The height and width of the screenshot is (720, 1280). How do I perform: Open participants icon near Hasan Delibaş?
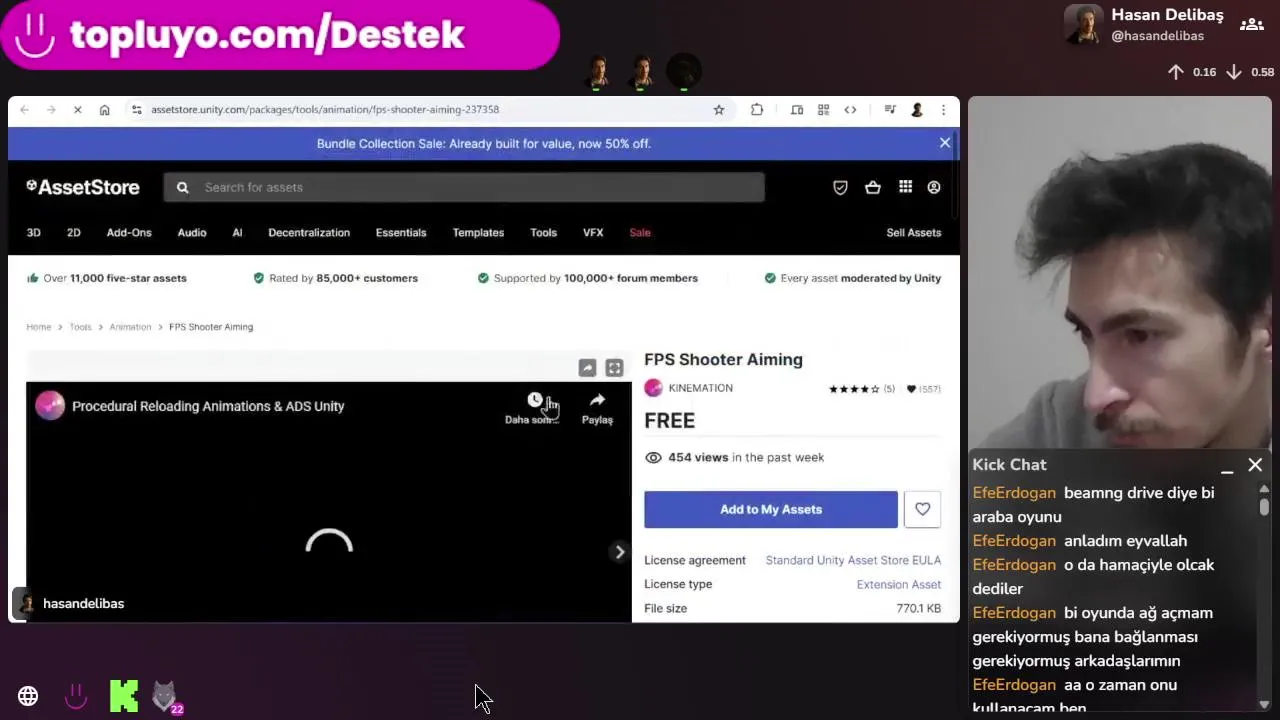pos(1251,24)
